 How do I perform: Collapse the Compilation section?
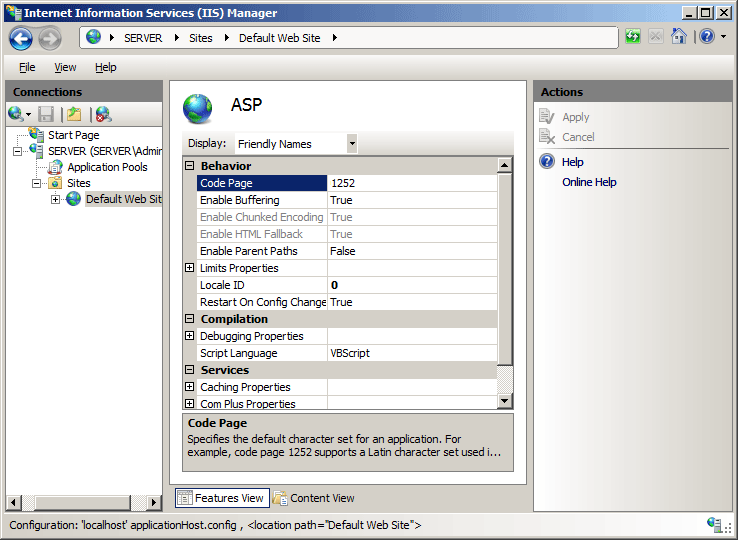[x=189, y=319]
